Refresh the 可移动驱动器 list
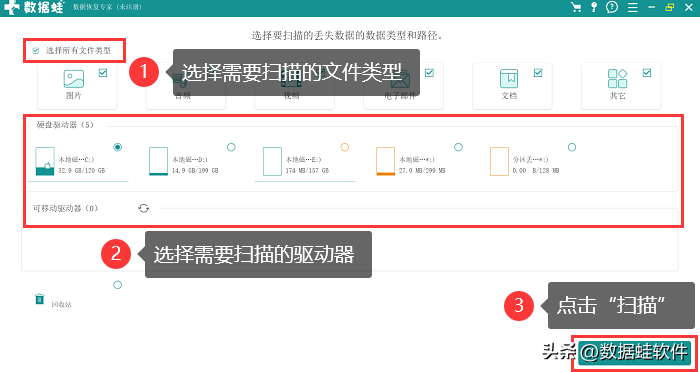The image size is (700, 372). 143,208
